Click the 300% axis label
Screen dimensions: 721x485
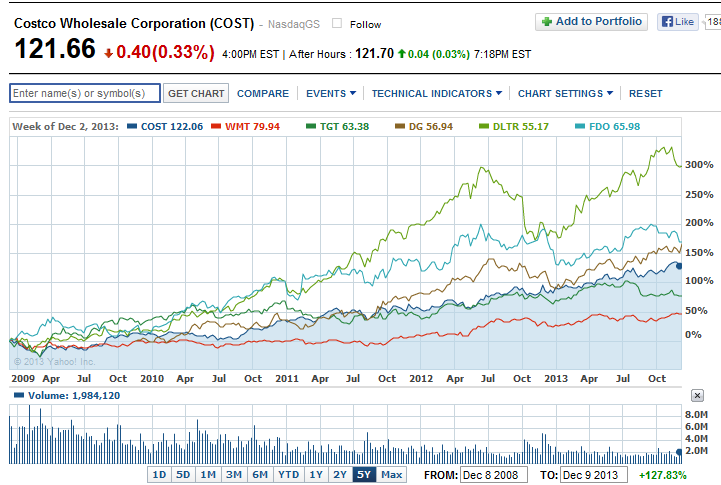(x=699, y=165)
